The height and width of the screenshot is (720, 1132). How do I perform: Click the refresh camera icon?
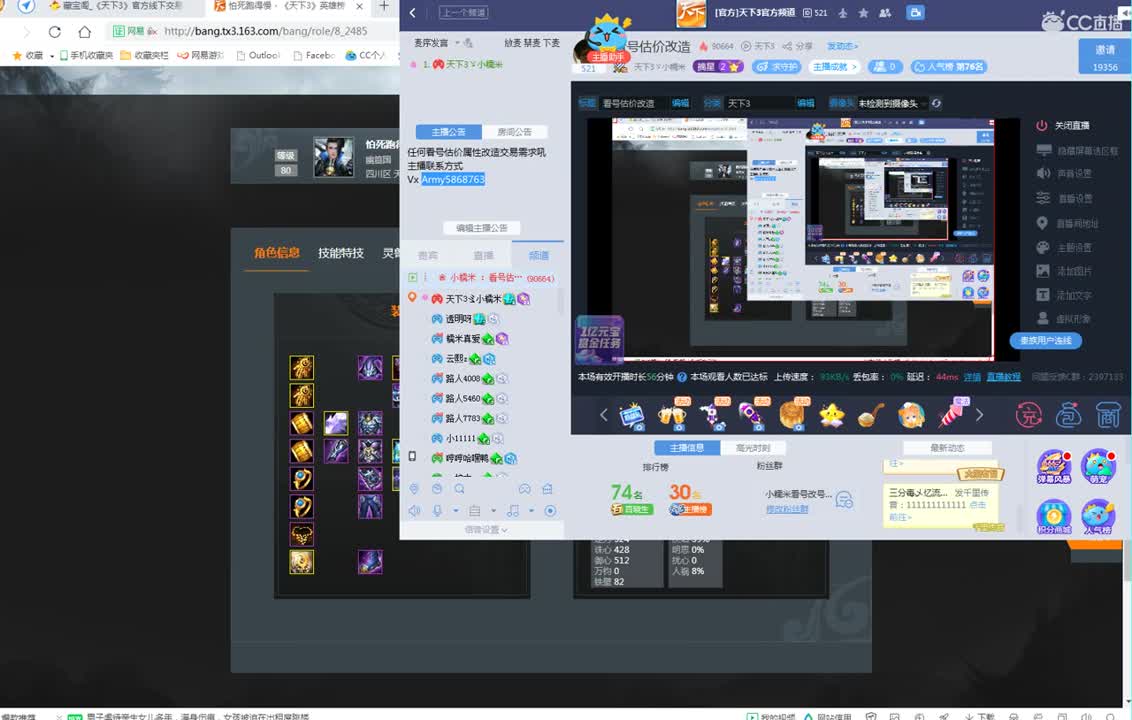936,103
